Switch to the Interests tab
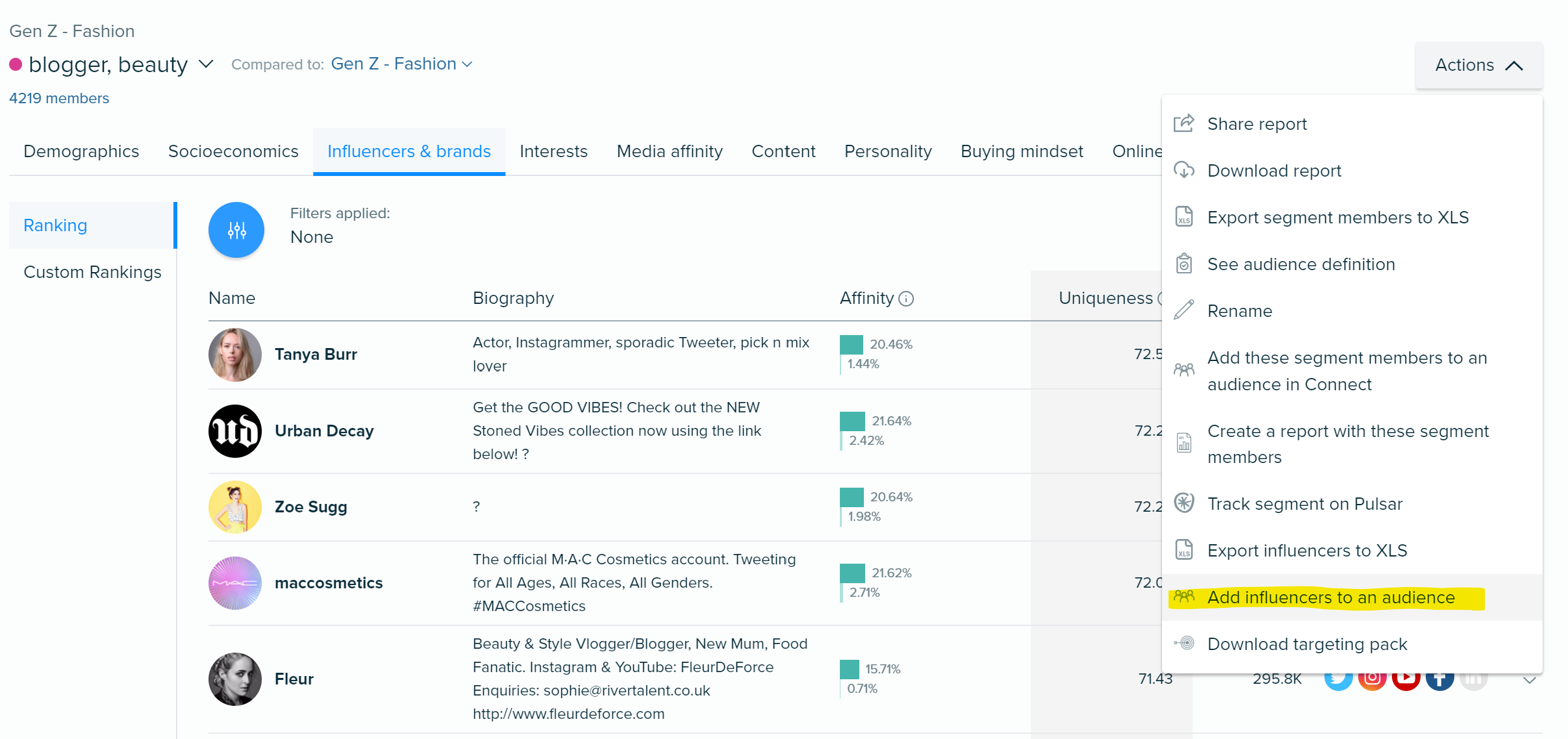The height and width of the screenshot is (739, 1568). pyautogui.click(x=553, y=151)
